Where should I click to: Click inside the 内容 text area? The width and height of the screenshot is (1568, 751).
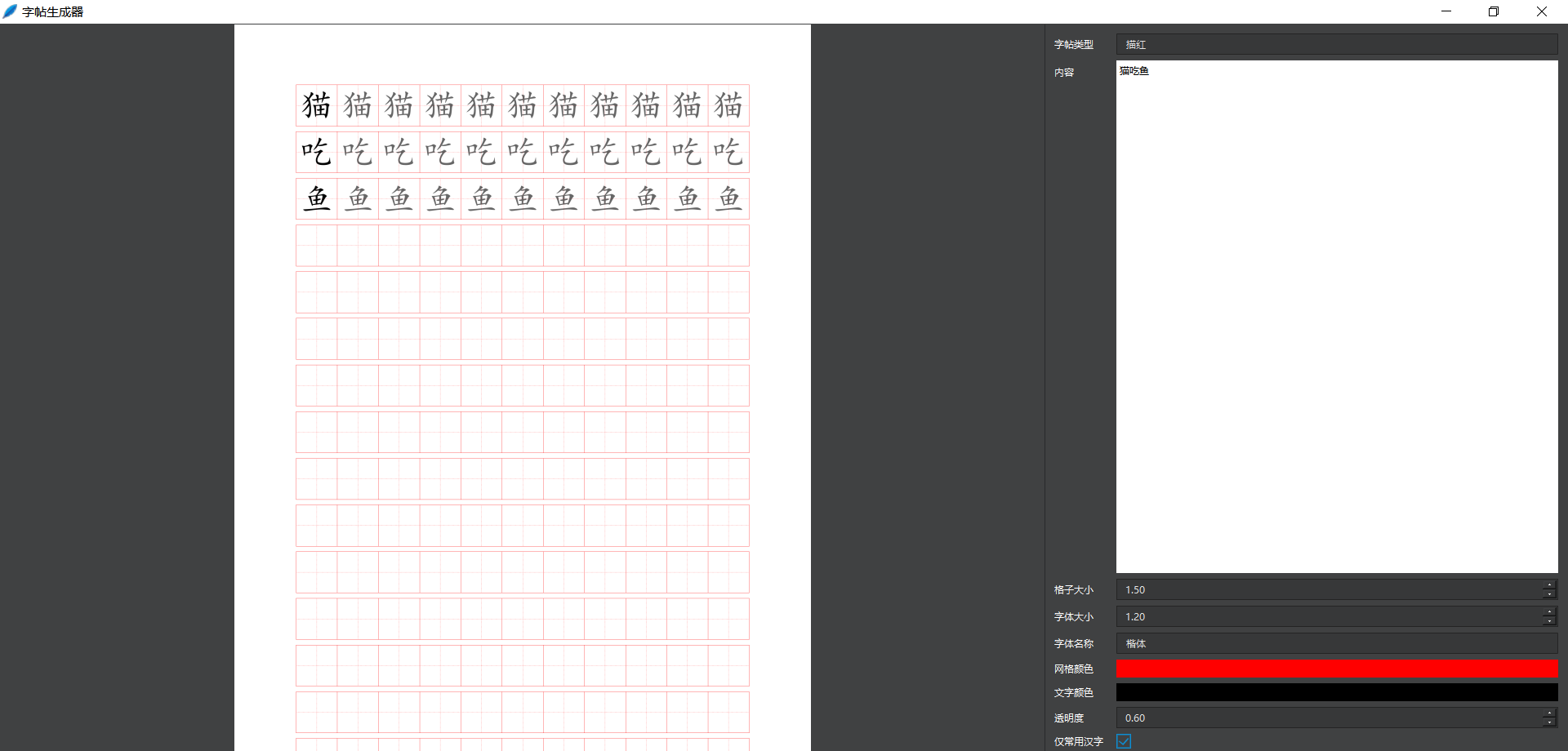(x=1336, y=317)
